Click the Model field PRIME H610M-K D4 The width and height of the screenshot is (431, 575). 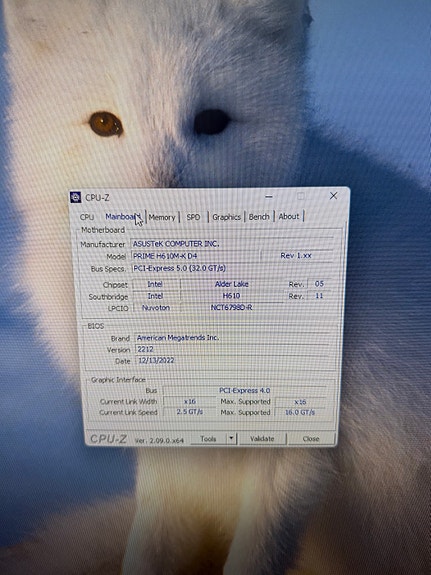[x=195, y=256]
